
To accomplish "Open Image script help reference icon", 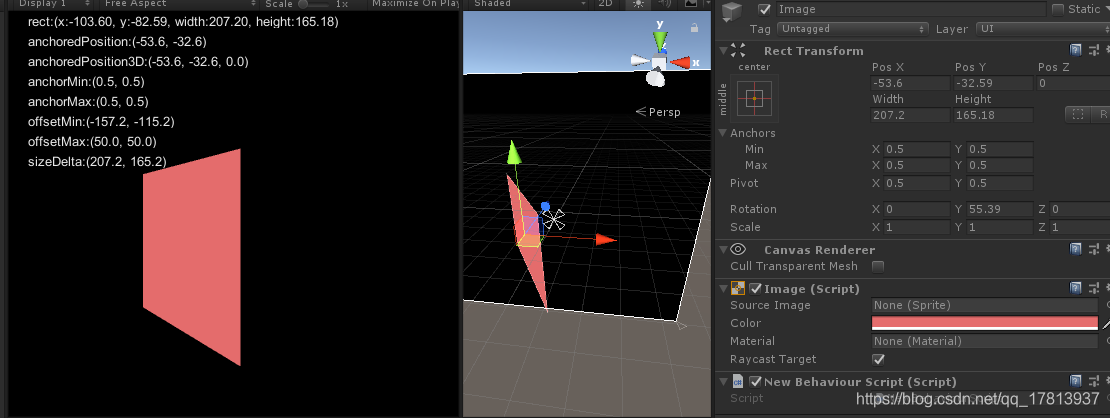I will pos(1075,288).
